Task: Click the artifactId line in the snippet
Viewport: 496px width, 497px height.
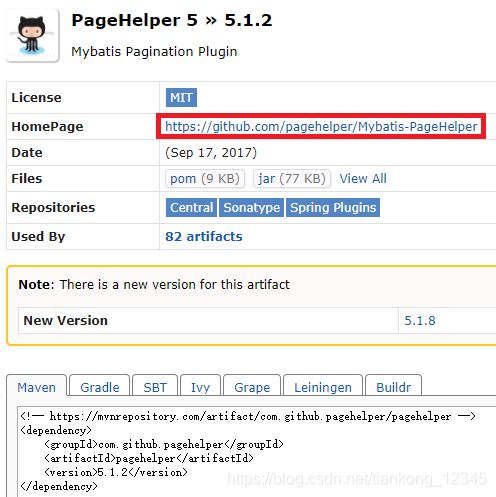Action: coord(149,458)
